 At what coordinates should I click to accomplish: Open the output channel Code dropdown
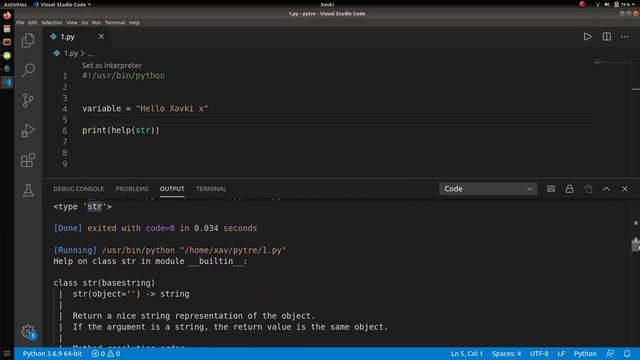[488, 189]
